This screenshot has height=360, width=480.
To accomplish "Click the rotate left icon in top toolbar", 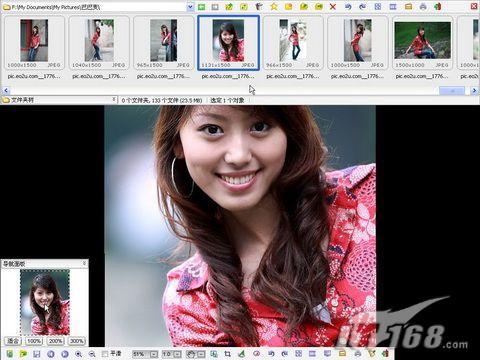I will tap(348, 6).
